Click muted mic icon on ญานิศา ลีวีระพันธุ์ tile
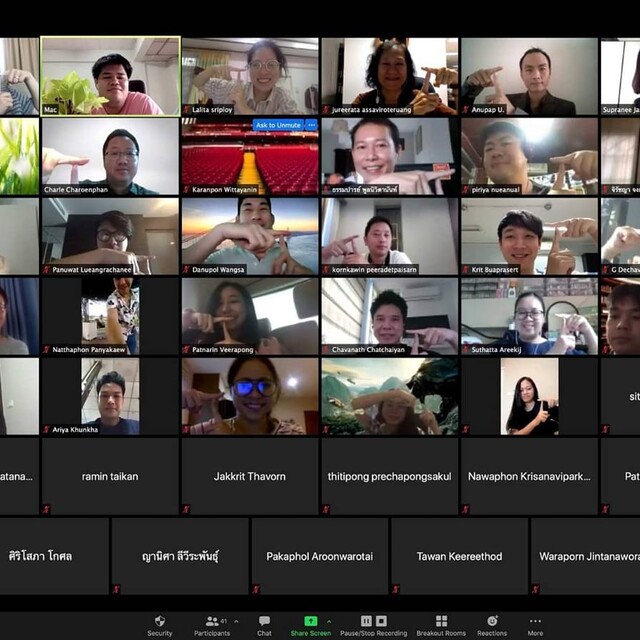Image resolution: width=640 pixels, height=640 pixels. pos(116,589)
